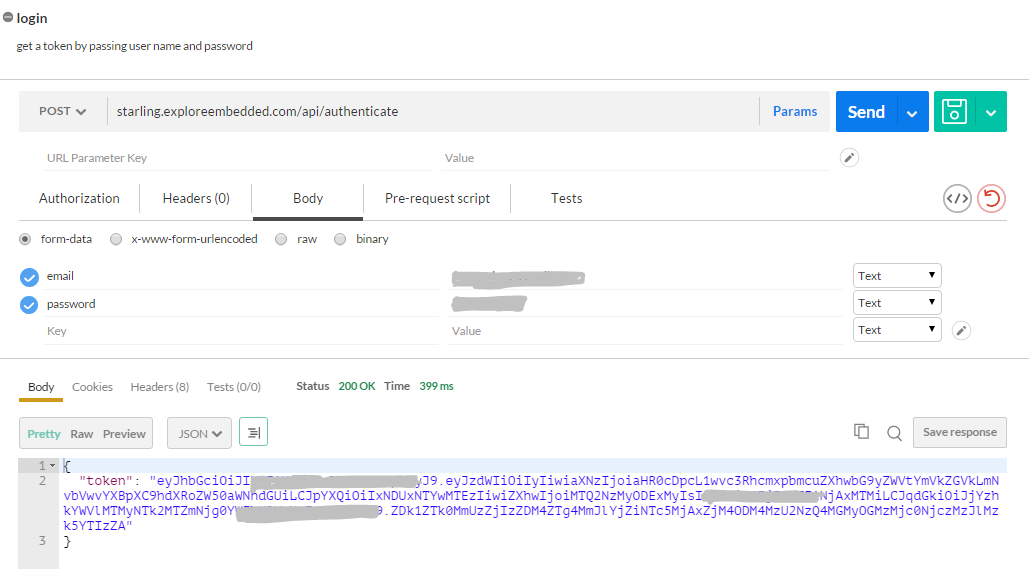This screenshot has width=1029, height=569.
Task: Click the request description text
Action: point(135,46)
